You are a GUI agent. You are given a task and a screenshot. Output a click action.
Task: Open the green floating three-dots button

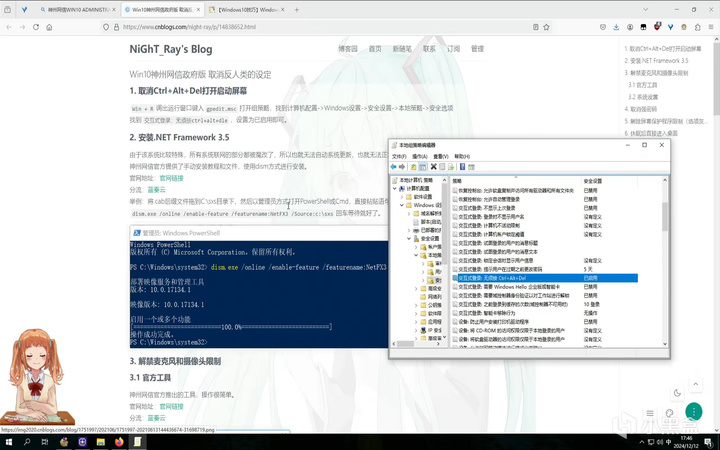click(693, 411)
